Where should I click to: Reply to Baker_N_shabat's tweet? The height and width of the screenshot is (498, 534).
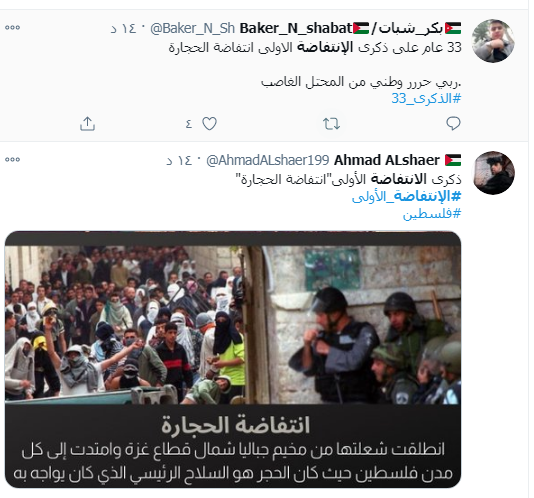[x=453, y=124]
